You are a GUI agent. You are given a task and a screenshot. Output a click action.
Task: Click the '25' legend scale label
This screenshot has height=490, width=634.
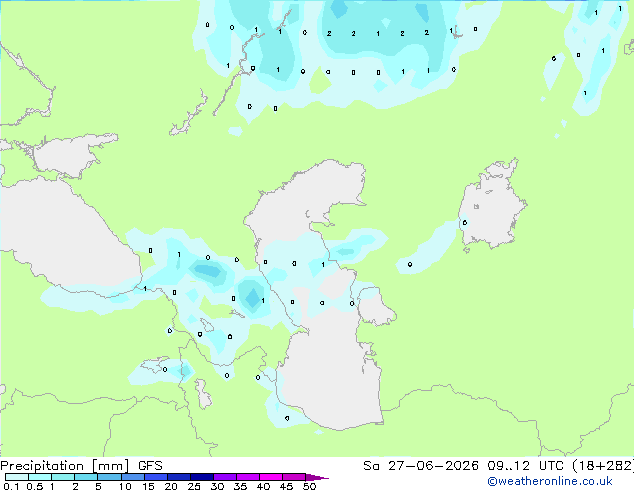(194, 486)
